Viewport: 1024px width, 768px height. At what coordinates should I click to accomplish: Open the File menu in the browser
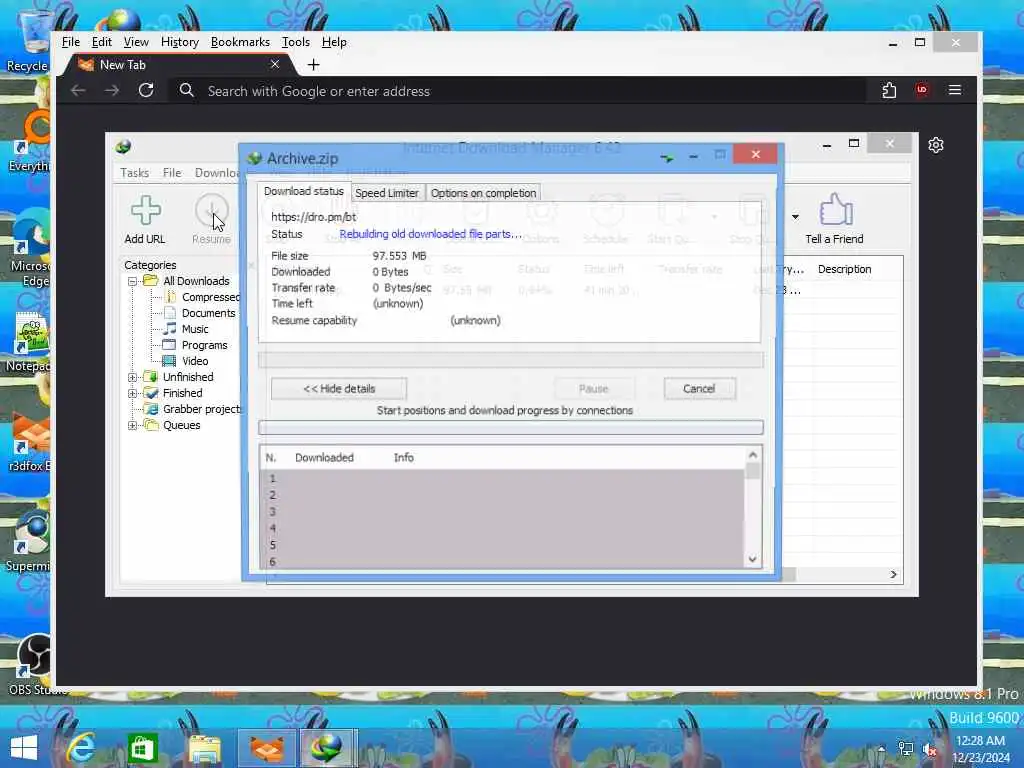[x=71, y=42]
